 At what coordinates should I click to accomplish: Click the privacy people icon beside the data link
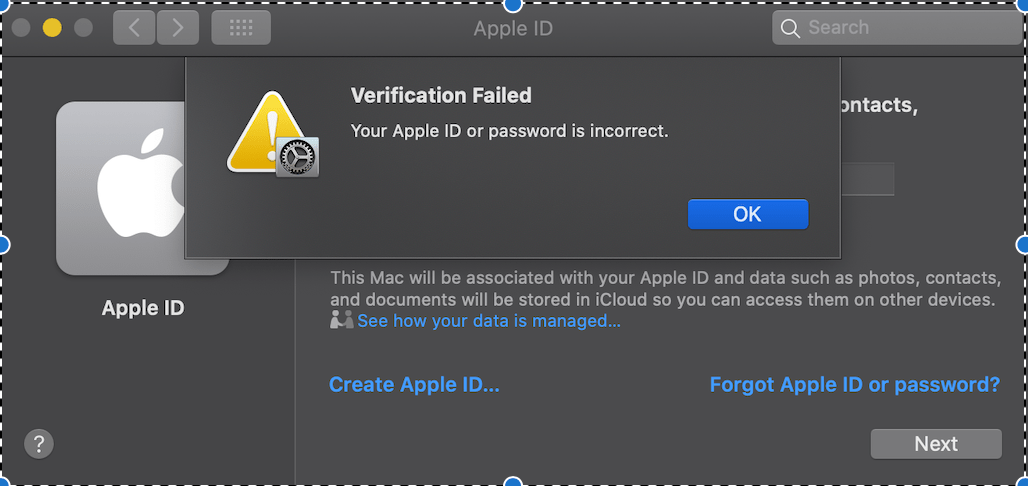coord(342,320)
